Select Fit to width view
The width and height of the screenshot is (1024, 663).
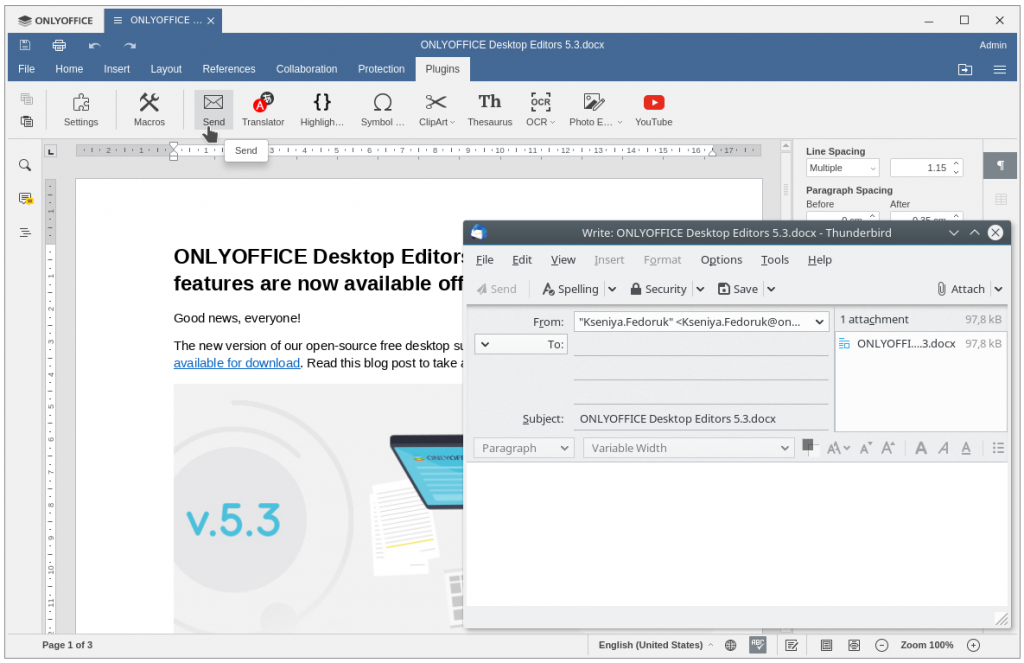(854, 645)
